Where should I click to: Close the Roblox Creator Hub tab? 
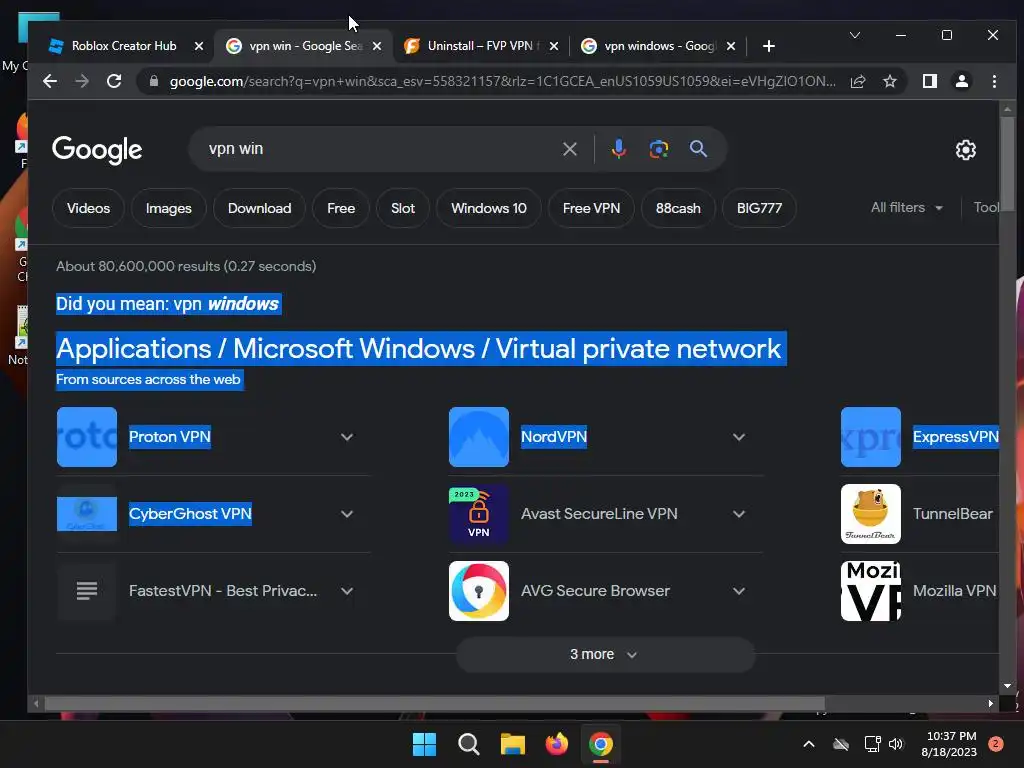[199, 46]
